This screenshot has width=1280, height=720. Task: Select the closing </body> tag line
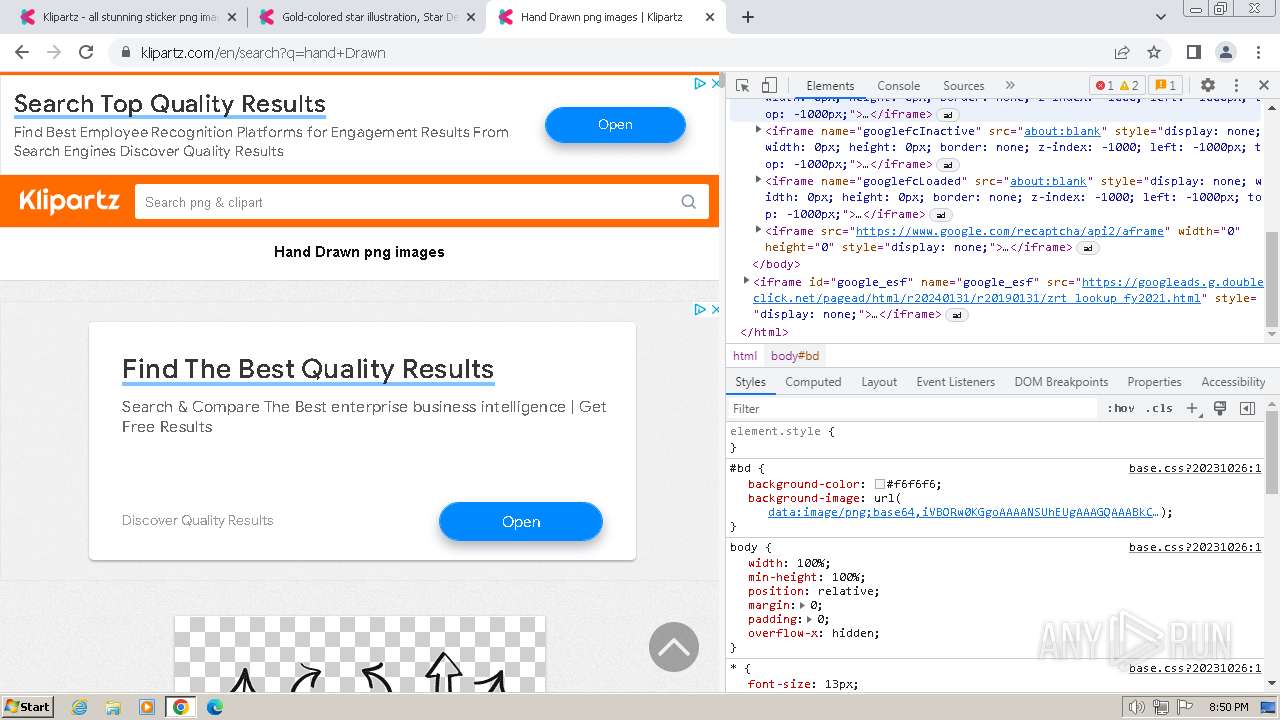point(776,264)
